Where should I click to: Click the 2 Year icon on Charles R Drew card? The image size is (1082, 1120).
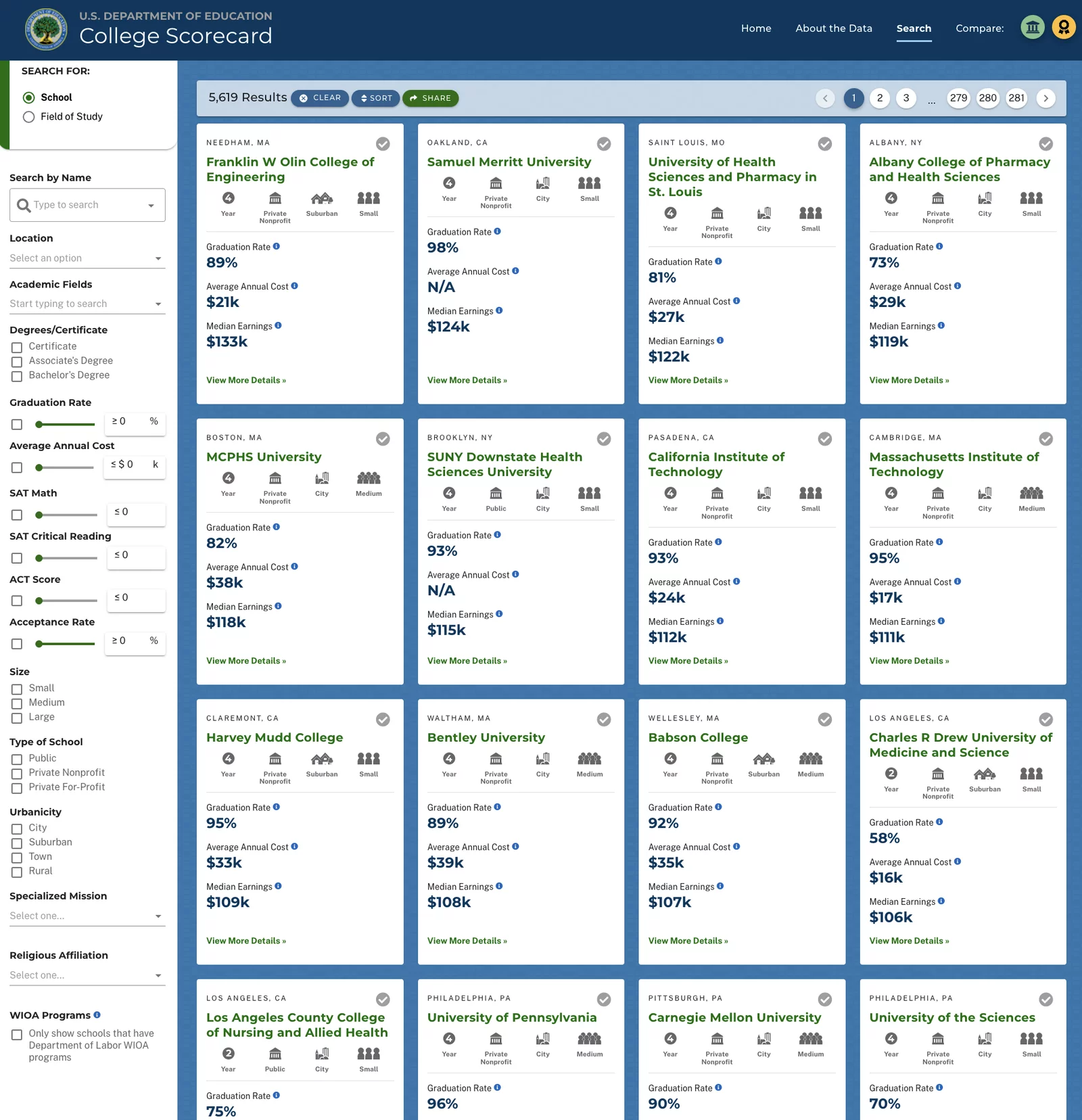(x=891, y=773)
